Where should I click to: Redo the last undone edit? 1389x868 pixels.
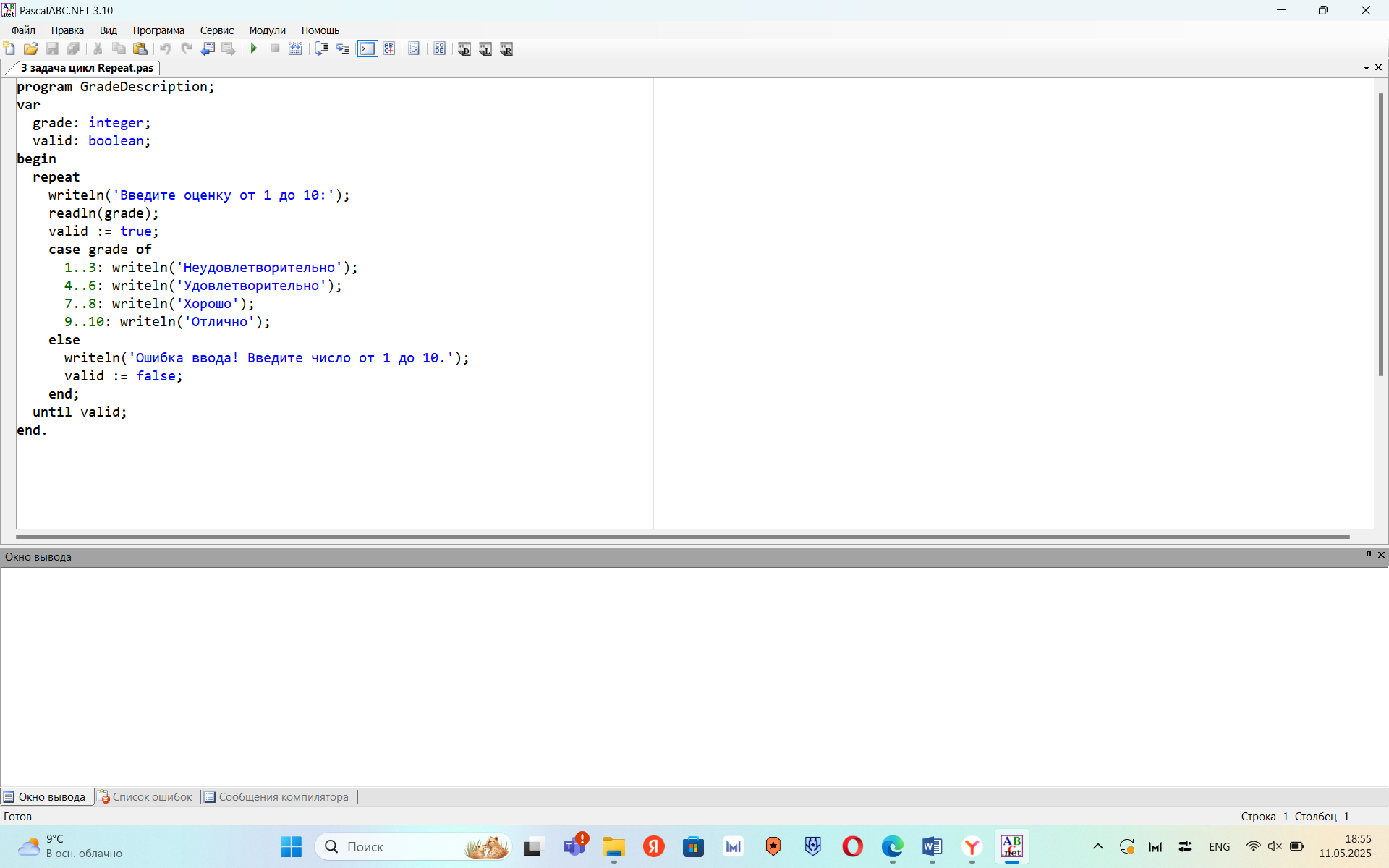coord(187,48)
